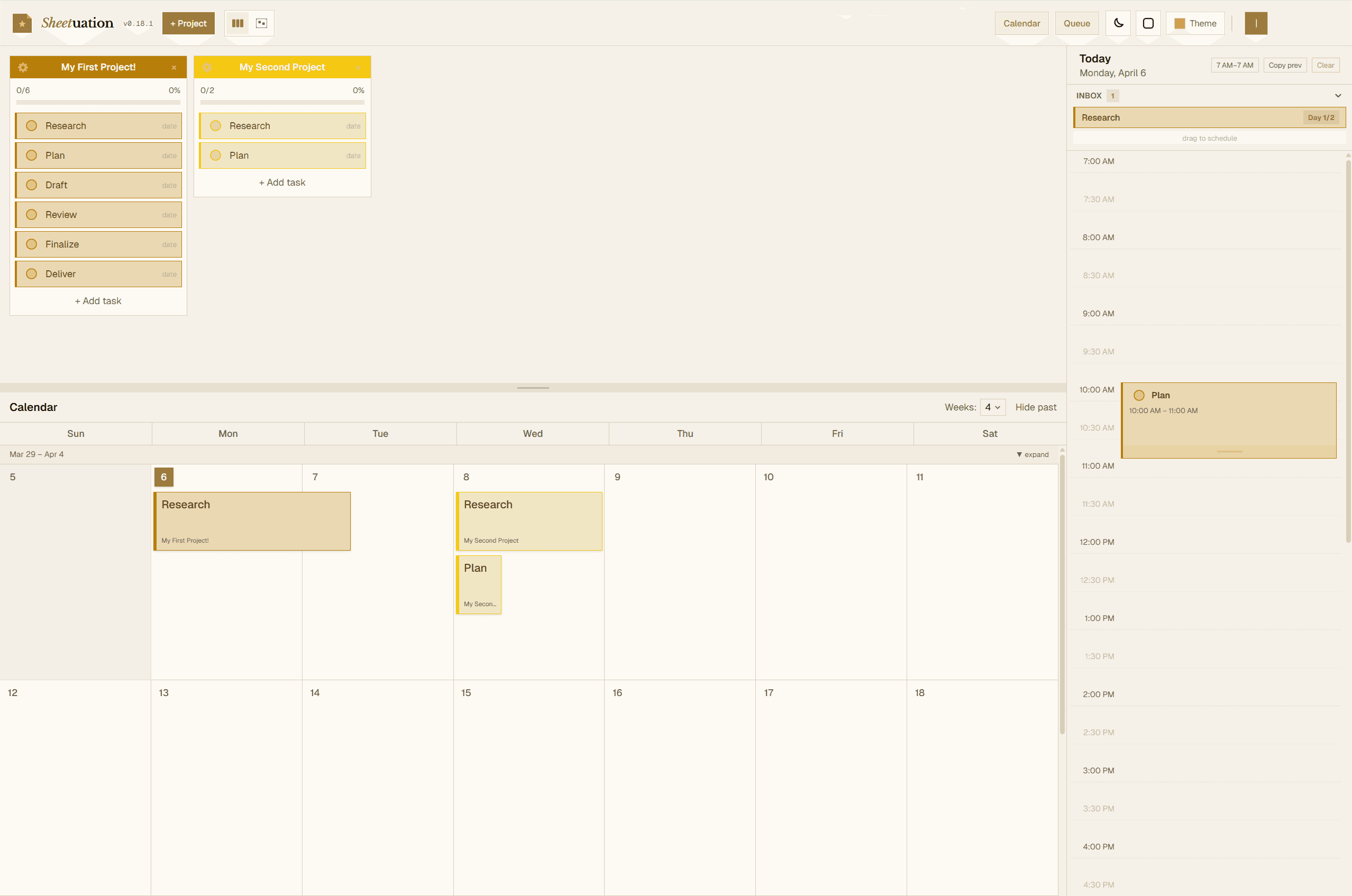Check off the Deliver task's status circle
Image resolution: width=1352 pixels, height=896 pixels.
tap(31, 273)
